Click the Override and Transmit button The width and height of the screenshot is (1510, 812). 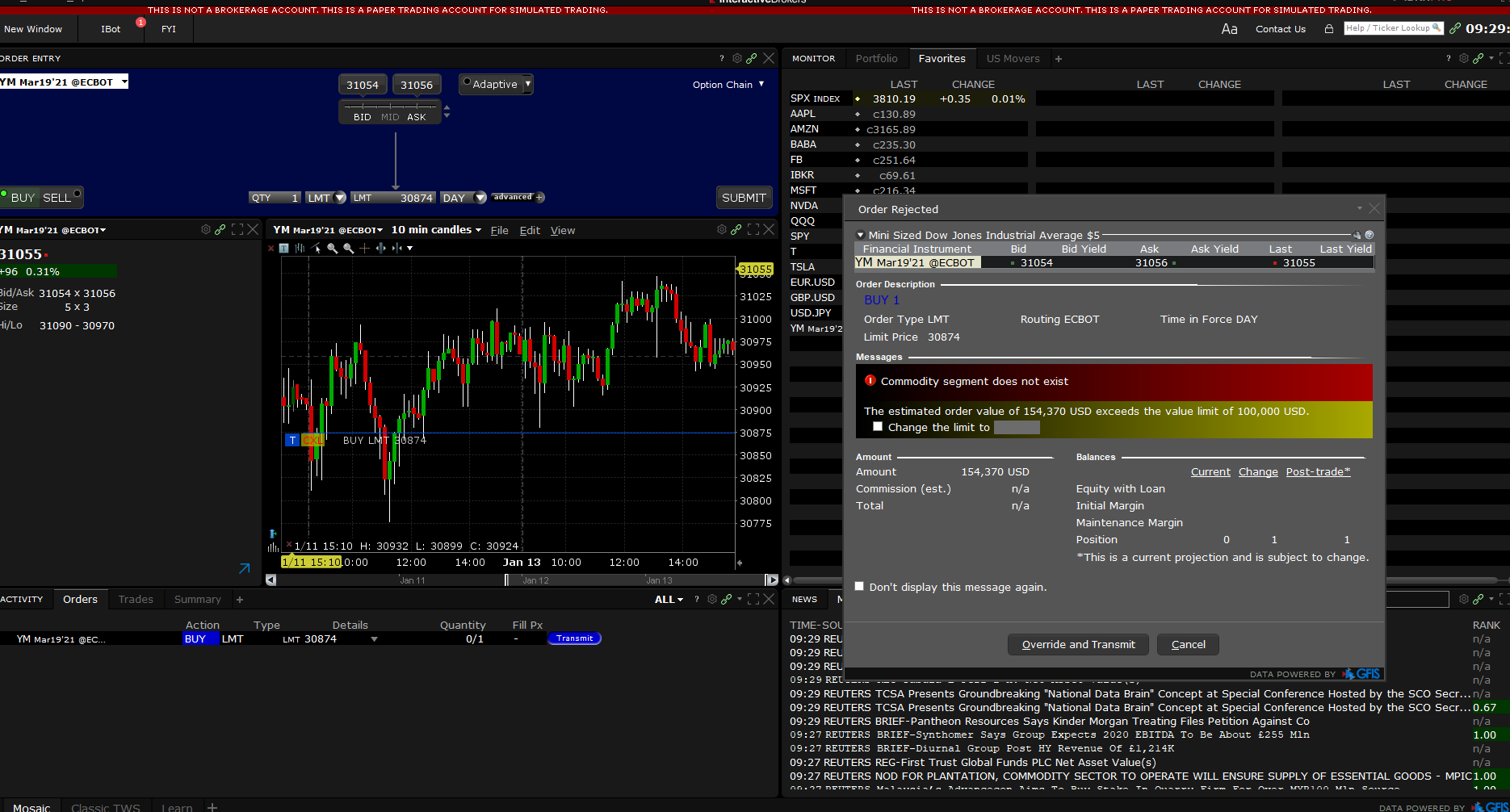(1077, 644)
